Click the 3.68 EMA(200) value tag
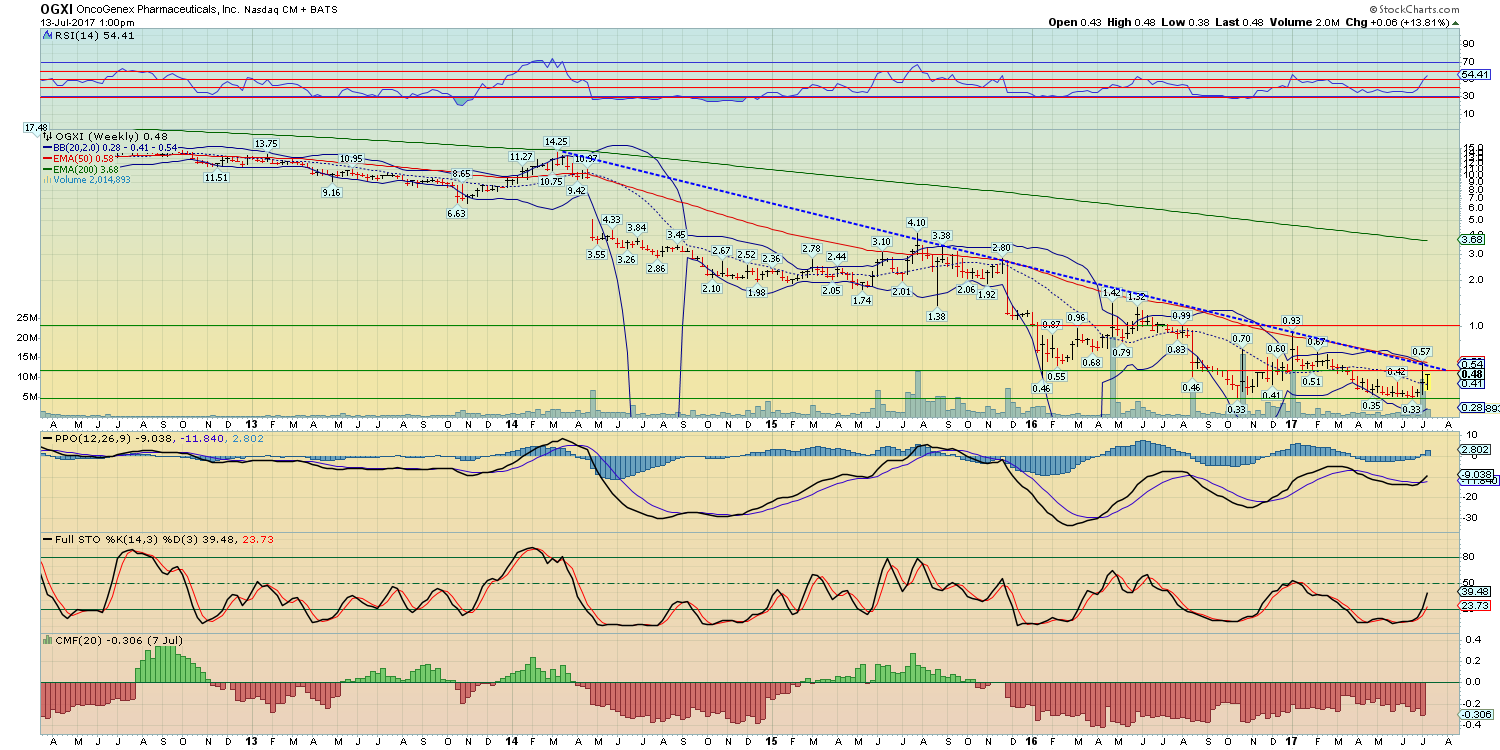 (x=1469, y=239)
